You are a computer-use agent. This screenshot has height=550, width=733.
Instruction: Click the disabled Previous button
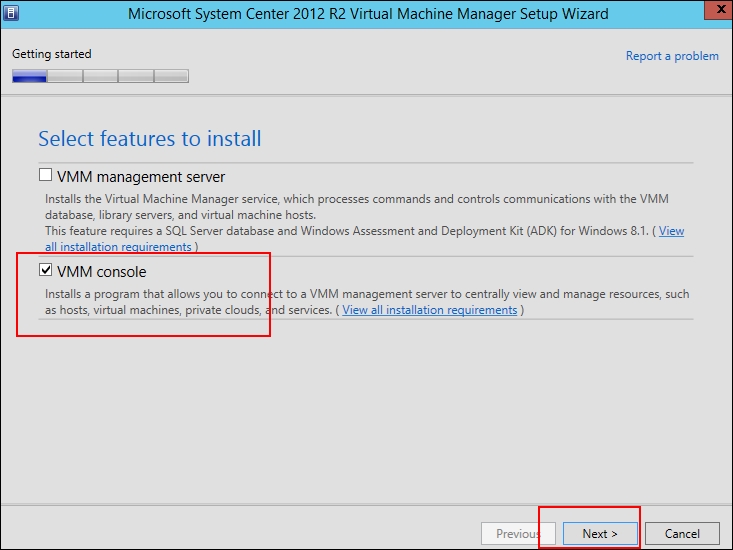coord(518,533)
